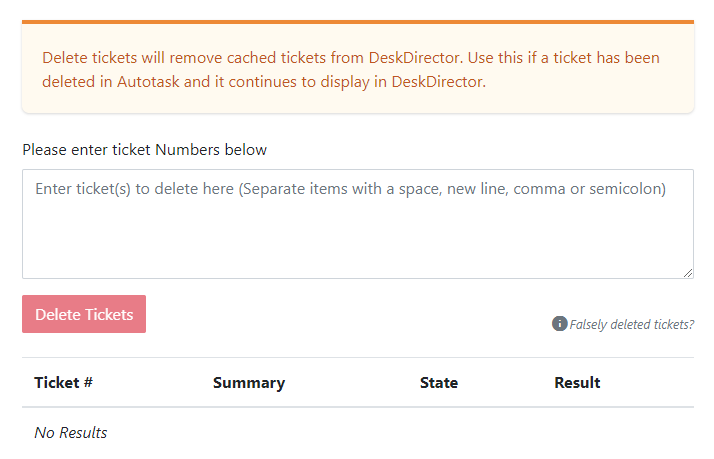The width and height of the screenshot is (714, 459).
Task: Sort by the Result column header
Action: coord(577,382)
